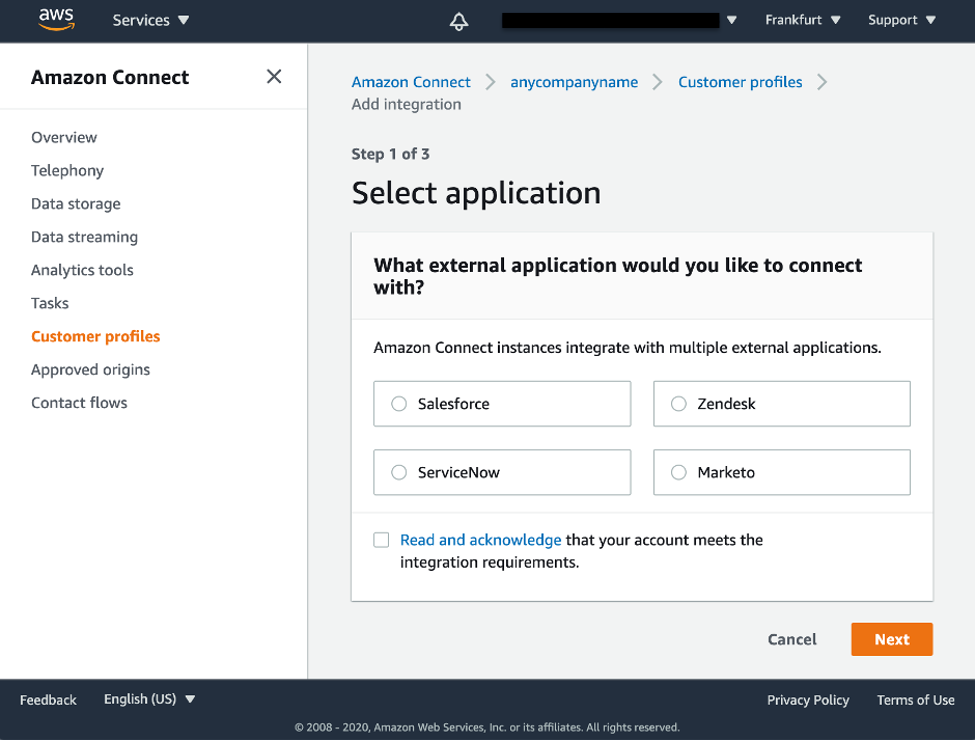977x741 pixels.
Task: Go to anycompanyname breadcrumb link
Action: coord(574,82)
